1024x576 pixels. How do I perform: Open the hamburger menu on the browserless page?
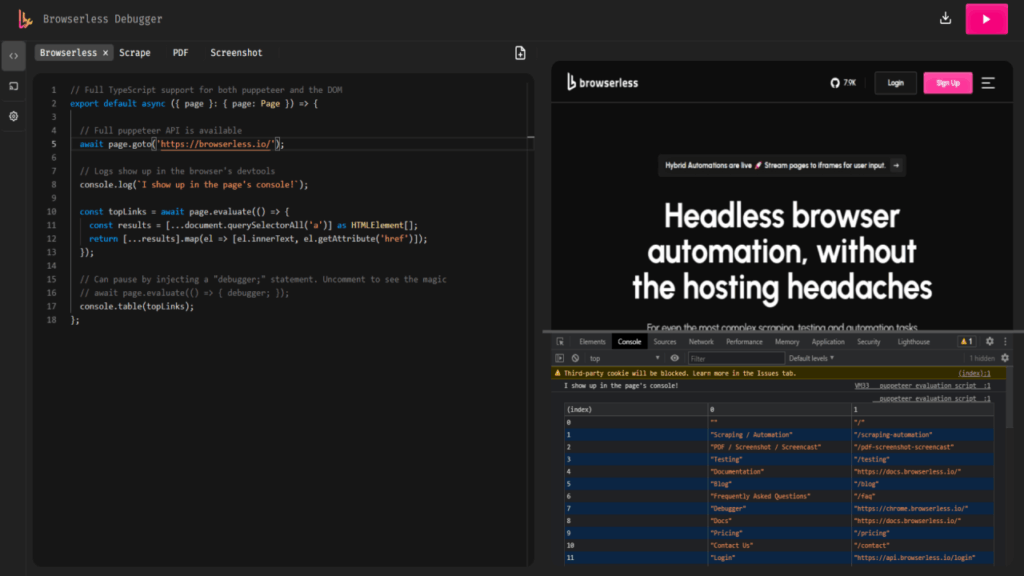click(x=988, y=83)
